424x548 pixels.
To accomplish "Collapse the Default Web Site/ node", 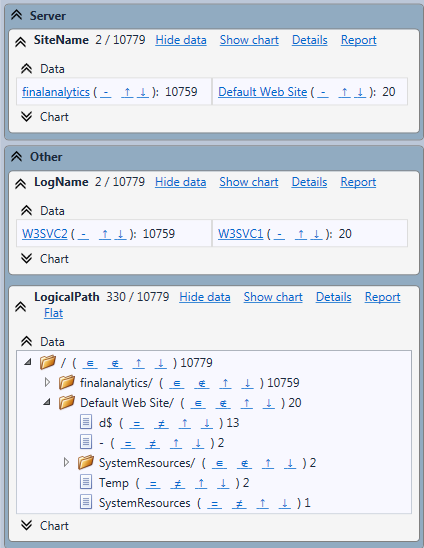I will [47, 402].
